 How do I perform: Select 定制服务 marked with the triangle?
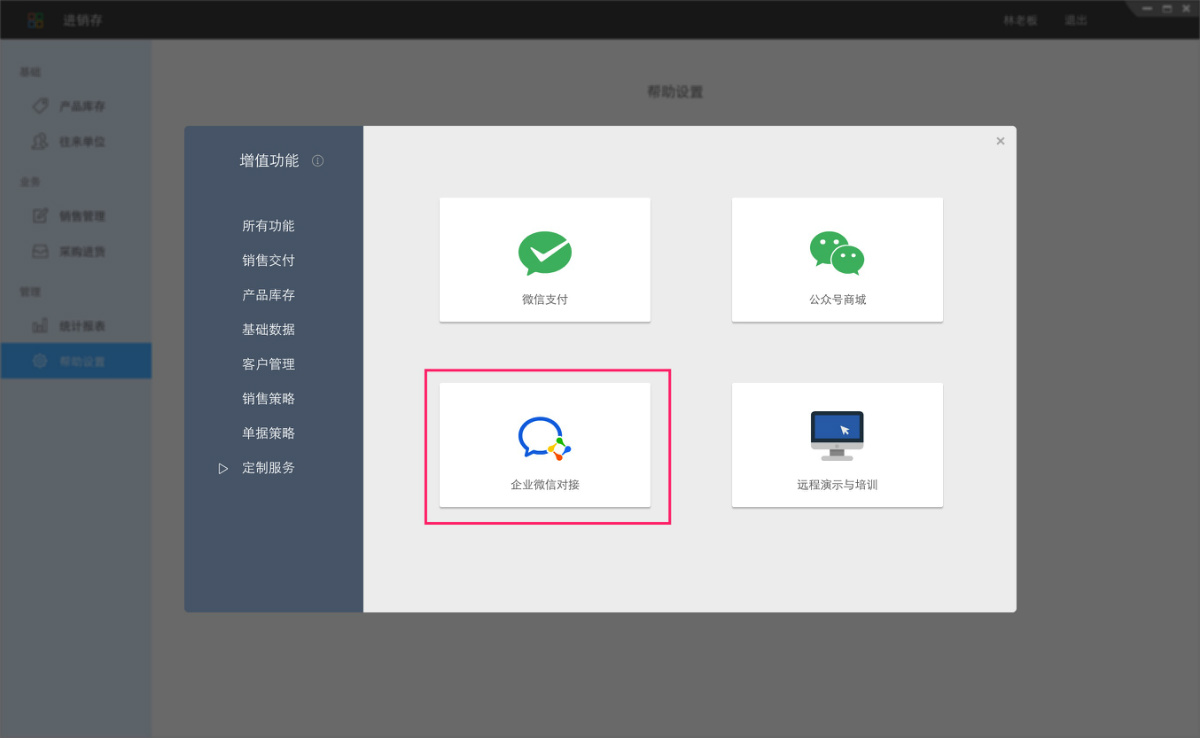pyautogui.click(x=268, y=467)
